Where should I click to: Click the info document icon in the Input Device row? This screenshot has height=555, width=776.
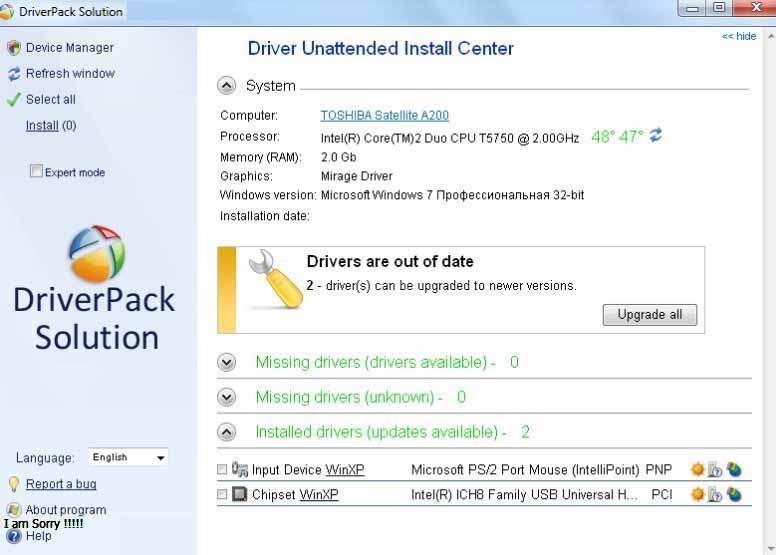click(715, 469)
